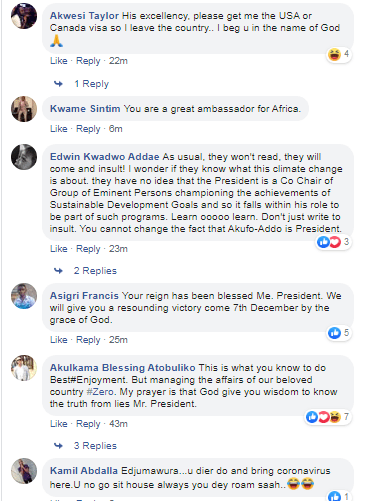The height and width of the screenshot is (501, 370).
Task: Open Edwin Kwadwo Addae's profile name link
Action: tap(105, 157)
